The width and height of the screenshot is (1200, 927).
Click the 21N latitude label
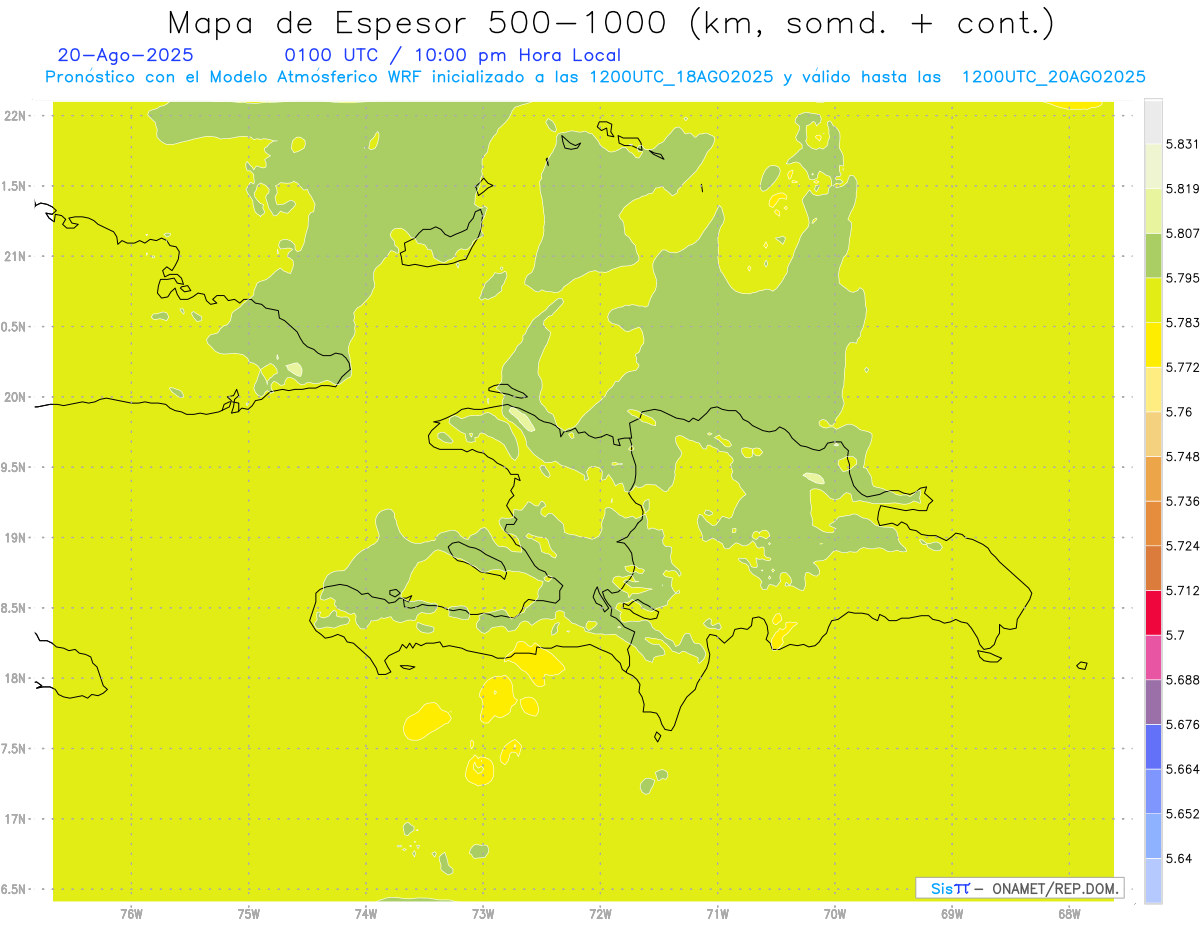click(14, 256)
